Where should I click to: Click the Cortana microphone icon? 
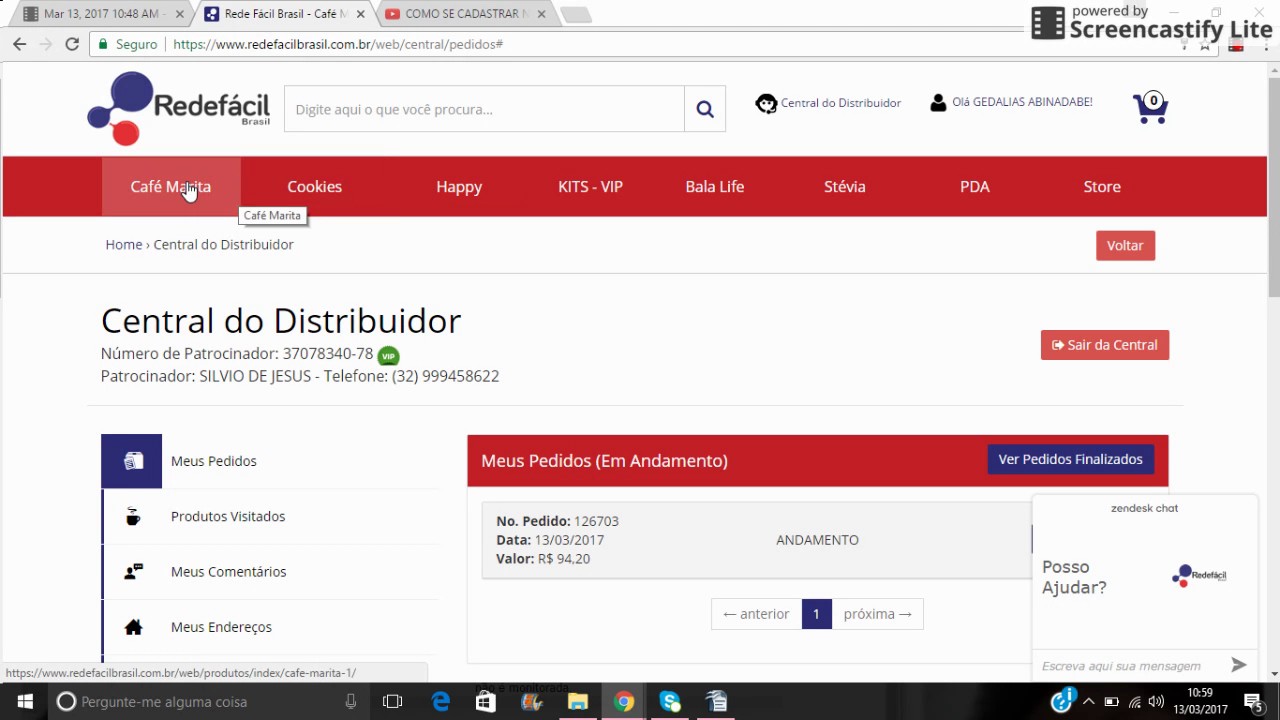pos(351,701)
